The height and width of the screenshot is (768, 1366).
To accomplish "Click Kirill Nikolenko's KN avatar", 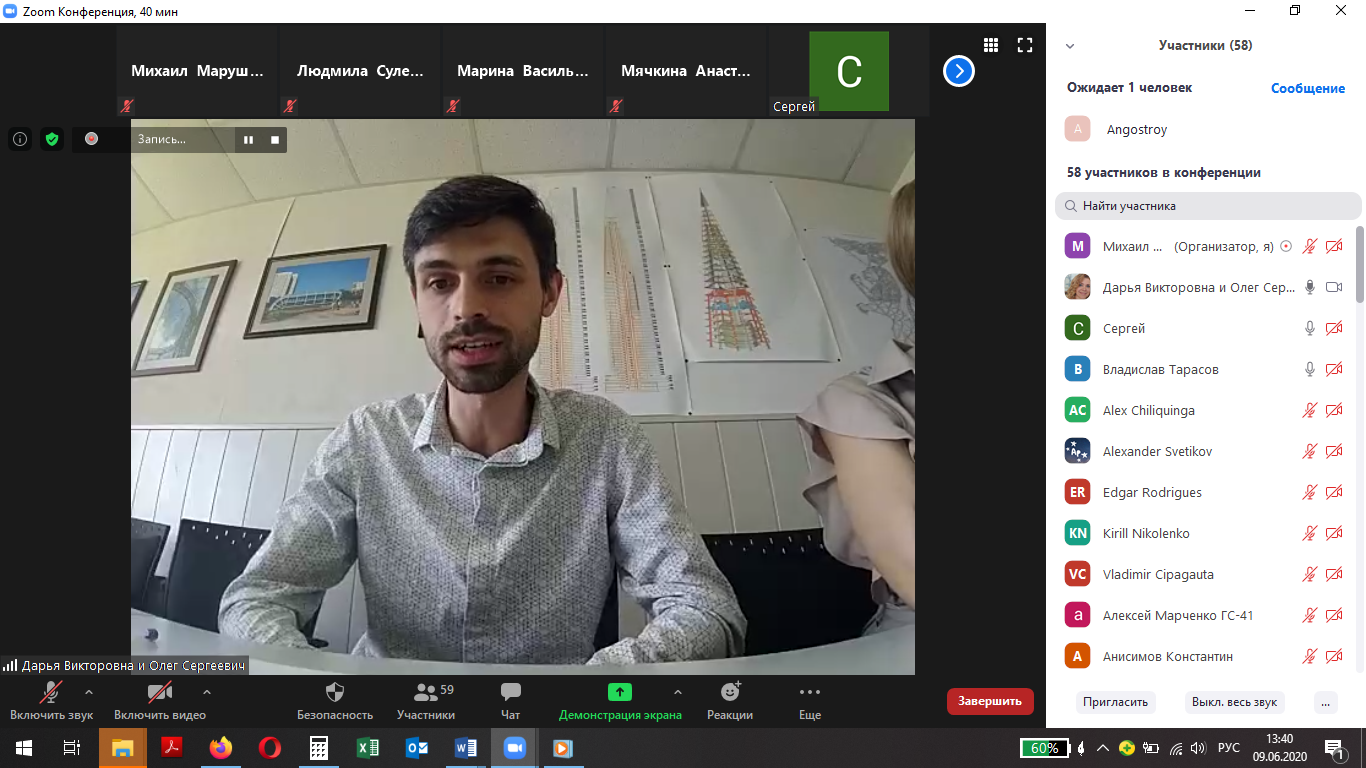I will point(1077,533).
